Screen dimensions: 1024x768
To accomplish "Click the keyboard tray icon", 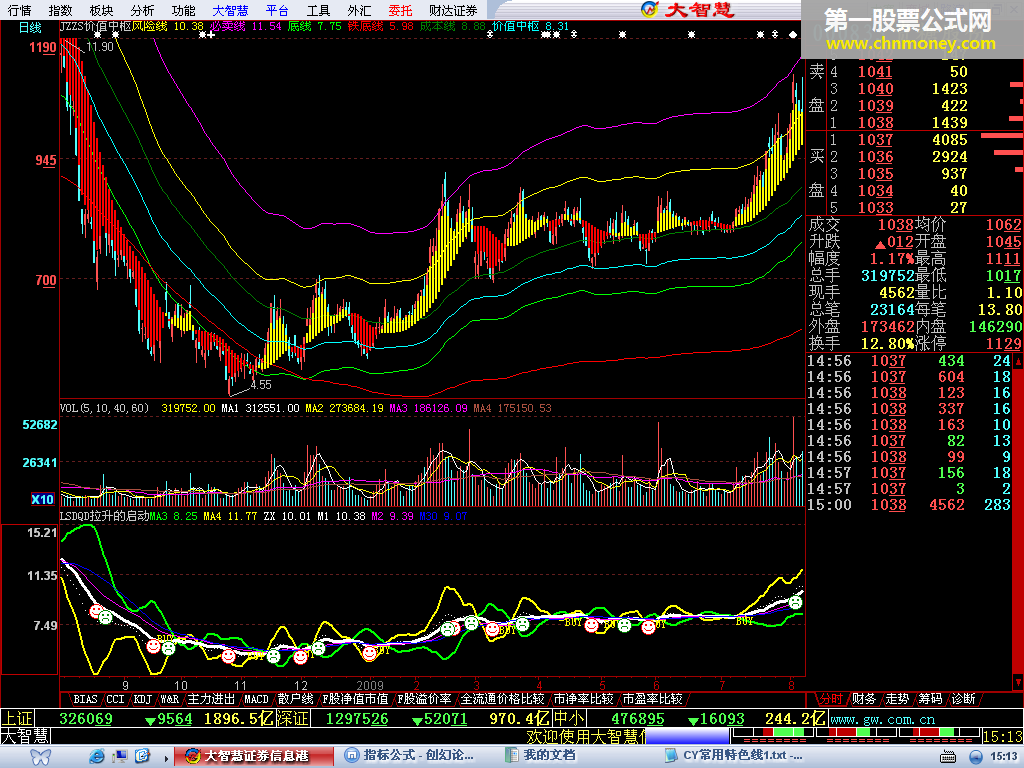I will (948, 756).
